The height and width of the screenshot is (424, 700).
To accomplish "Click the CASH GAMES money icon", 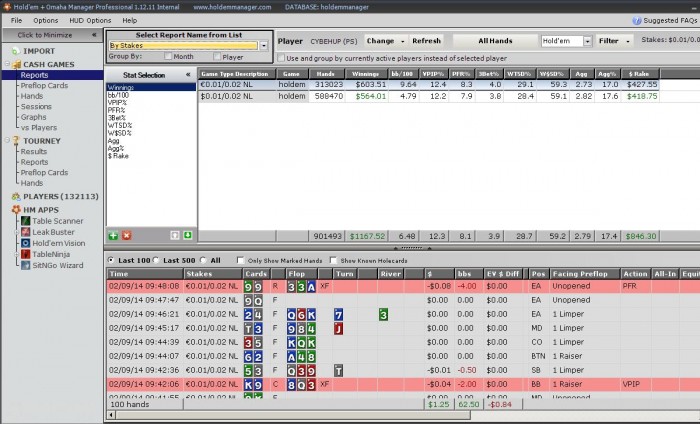I will pos(16,65).
